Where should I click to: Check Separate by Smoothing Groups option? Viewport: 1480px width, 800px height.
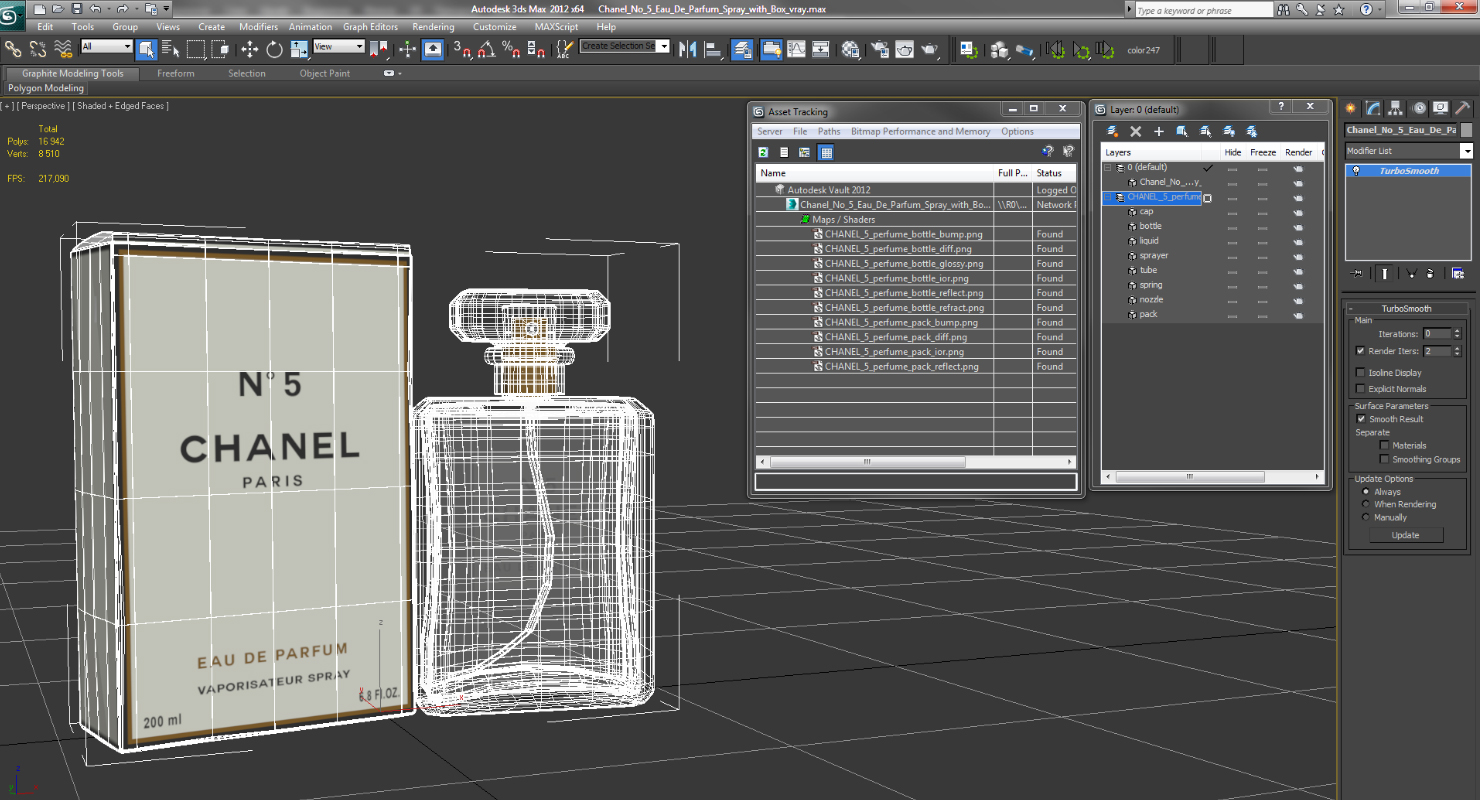[1384, 459]
